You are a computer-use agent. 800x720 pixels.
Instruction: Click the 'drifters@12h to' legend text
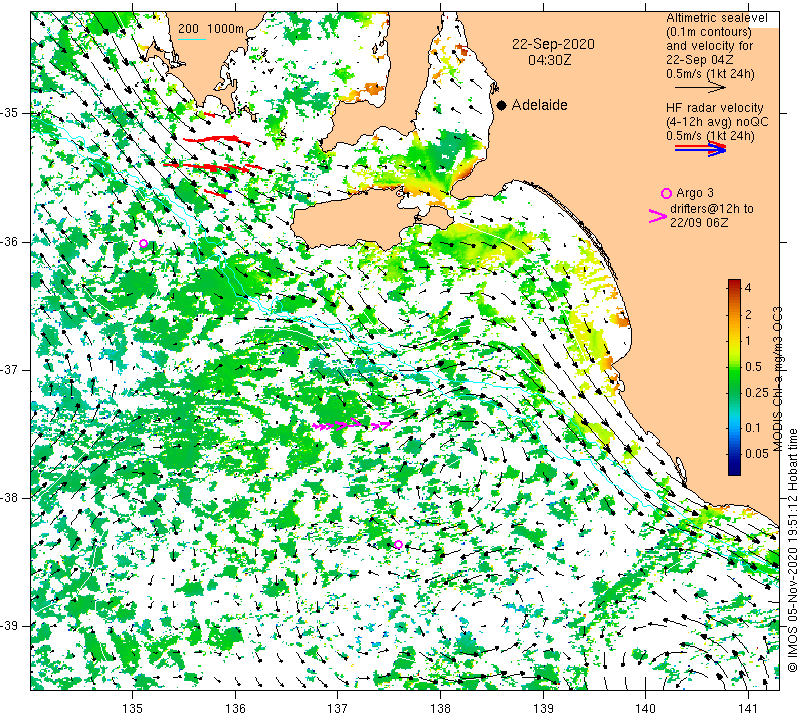pyautogui.click(x=711, y=209)
